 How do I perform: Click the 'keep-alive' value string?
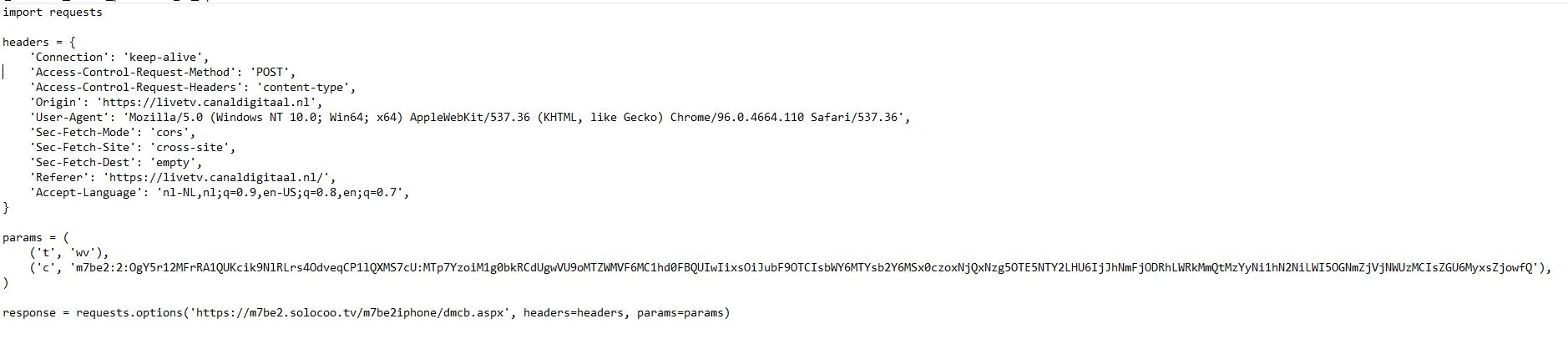click(163, 58)
